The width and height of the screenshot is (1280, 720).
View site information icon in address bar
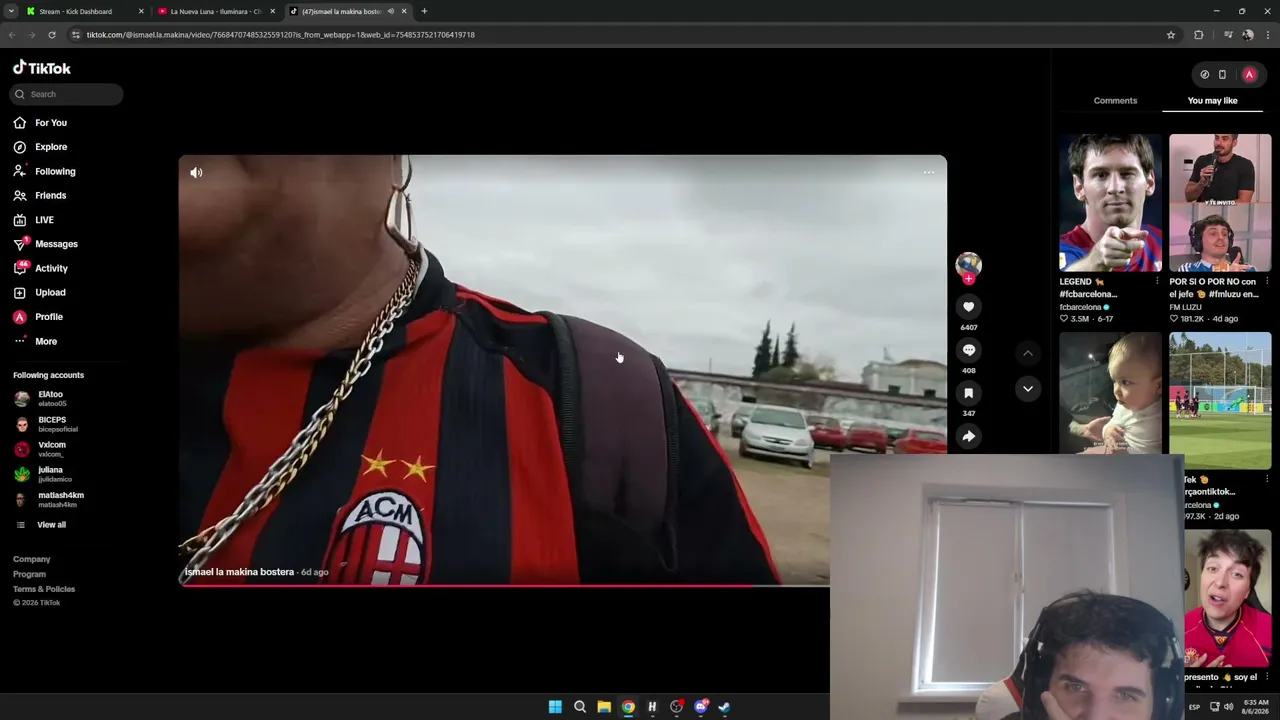pyautogui.click(x=75, y=35)
